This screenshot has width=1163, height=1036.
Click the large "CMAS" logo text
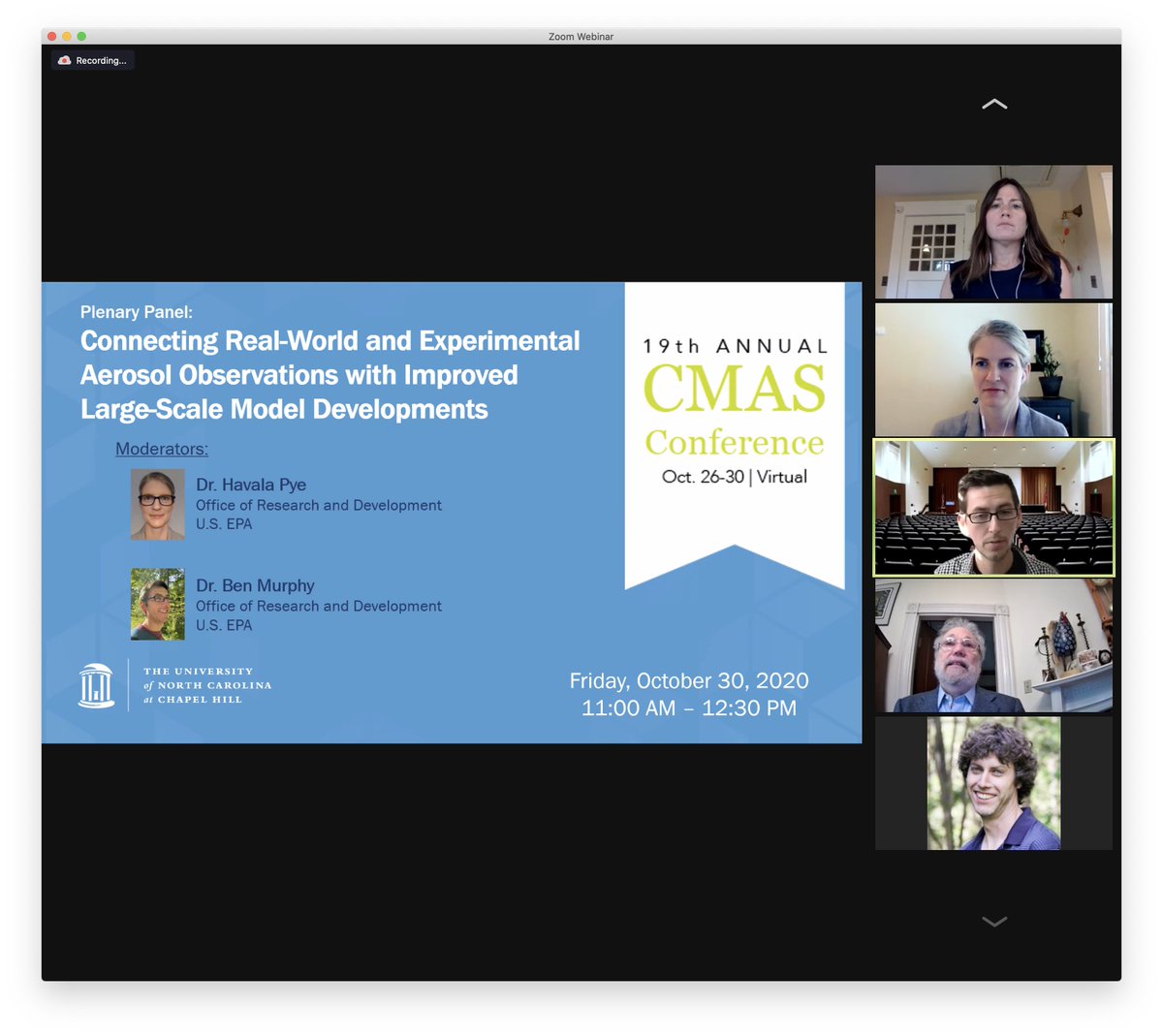pos(735,390)
